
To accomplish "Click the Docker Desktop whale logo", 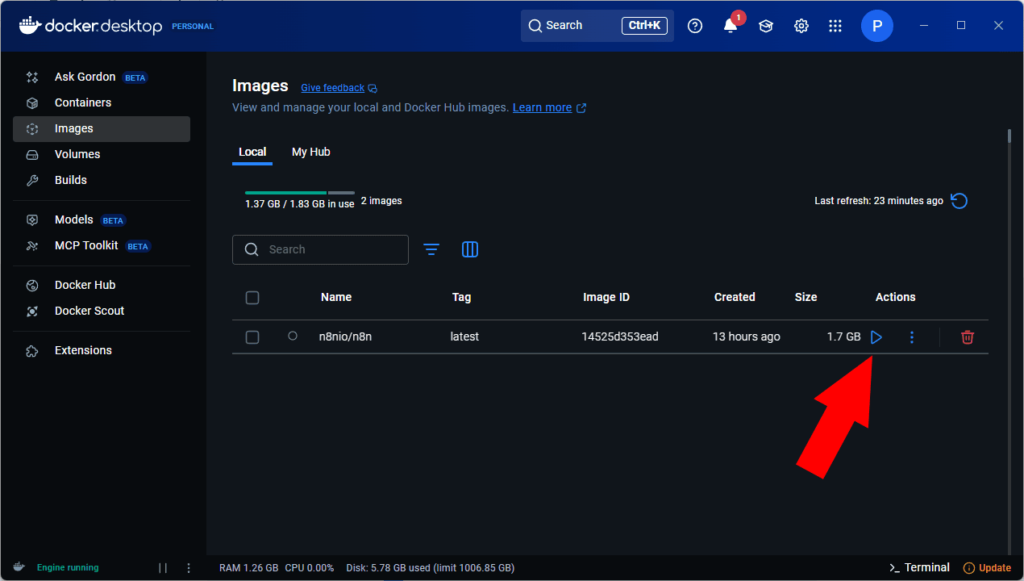I will 30,25.
